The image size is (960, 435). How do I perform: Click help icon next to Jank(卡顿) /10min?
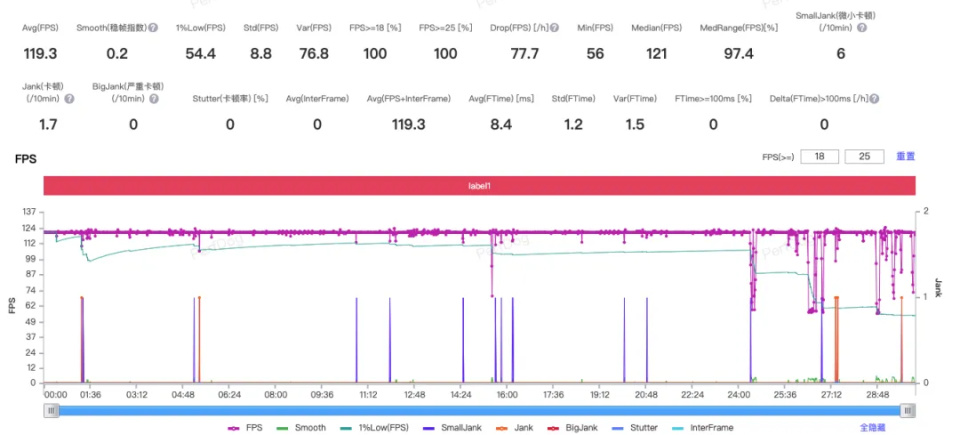[69, 99]
